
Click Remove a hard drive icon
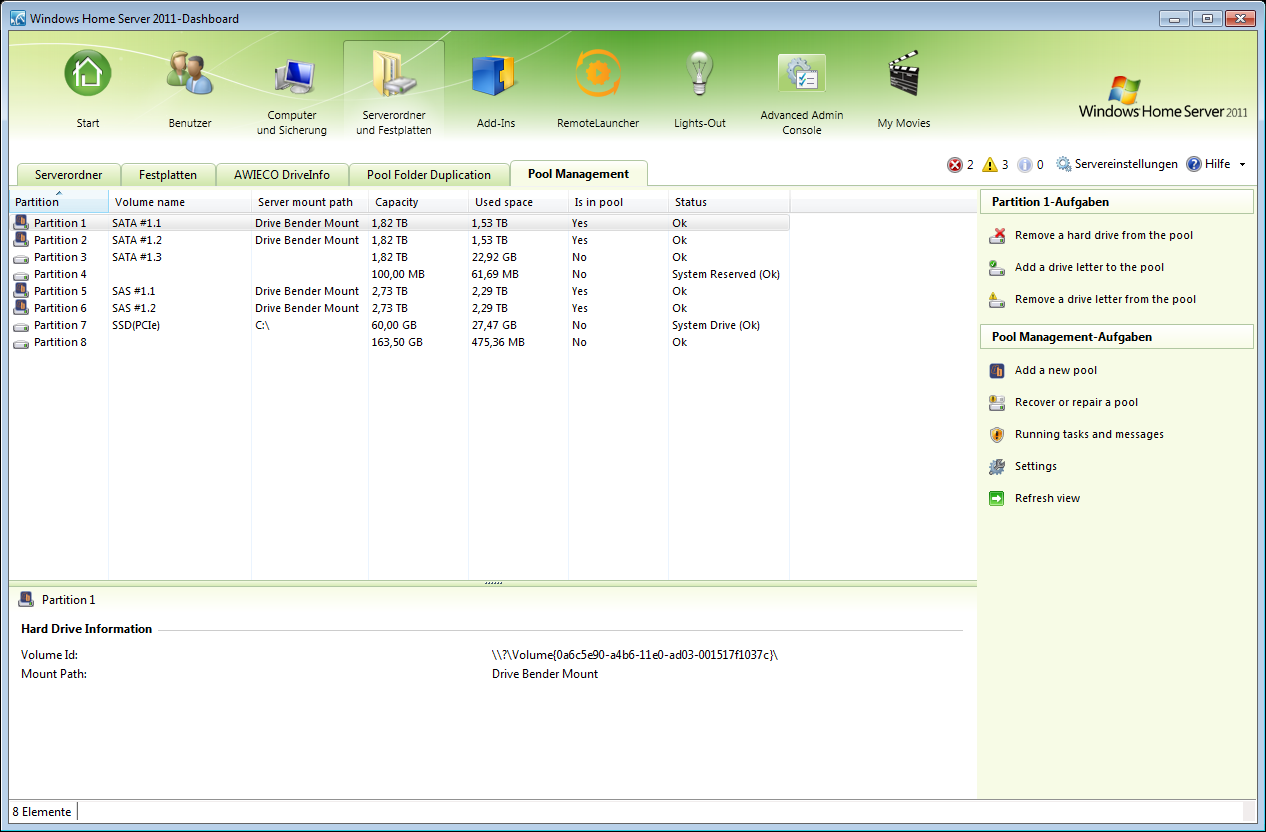point(997,236)
